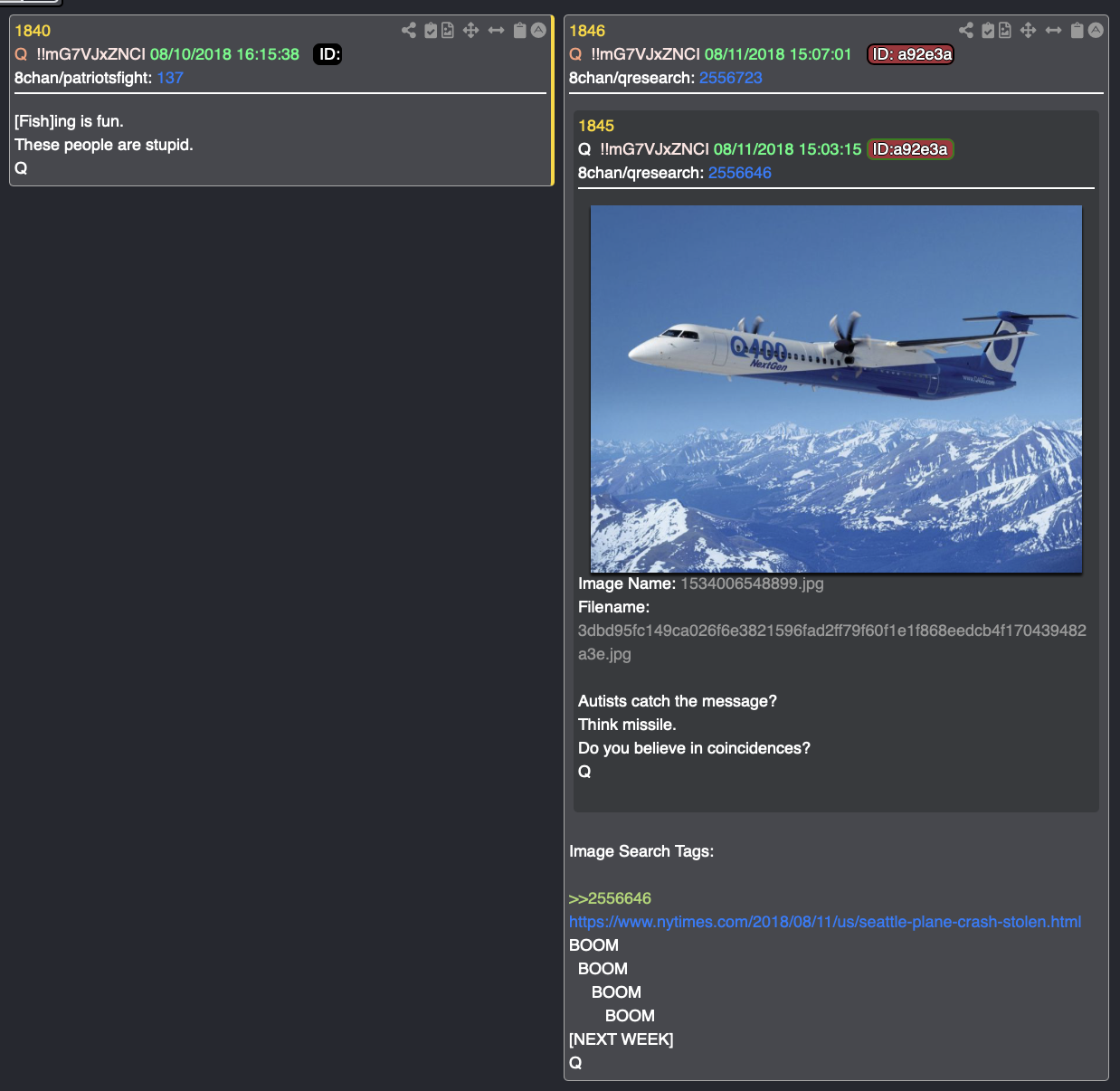The height and width of the screenshot is (1091, 1120).
Task: Click the plain clipboard icon on post 1840
Action: [x=519, y=30]
